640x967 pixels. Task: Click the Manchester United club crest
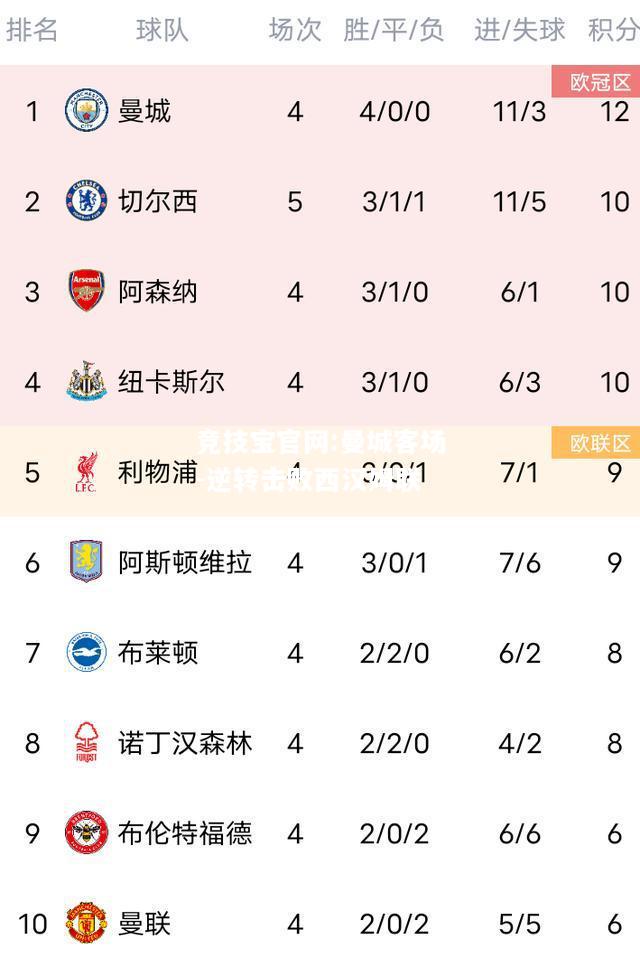86,923
